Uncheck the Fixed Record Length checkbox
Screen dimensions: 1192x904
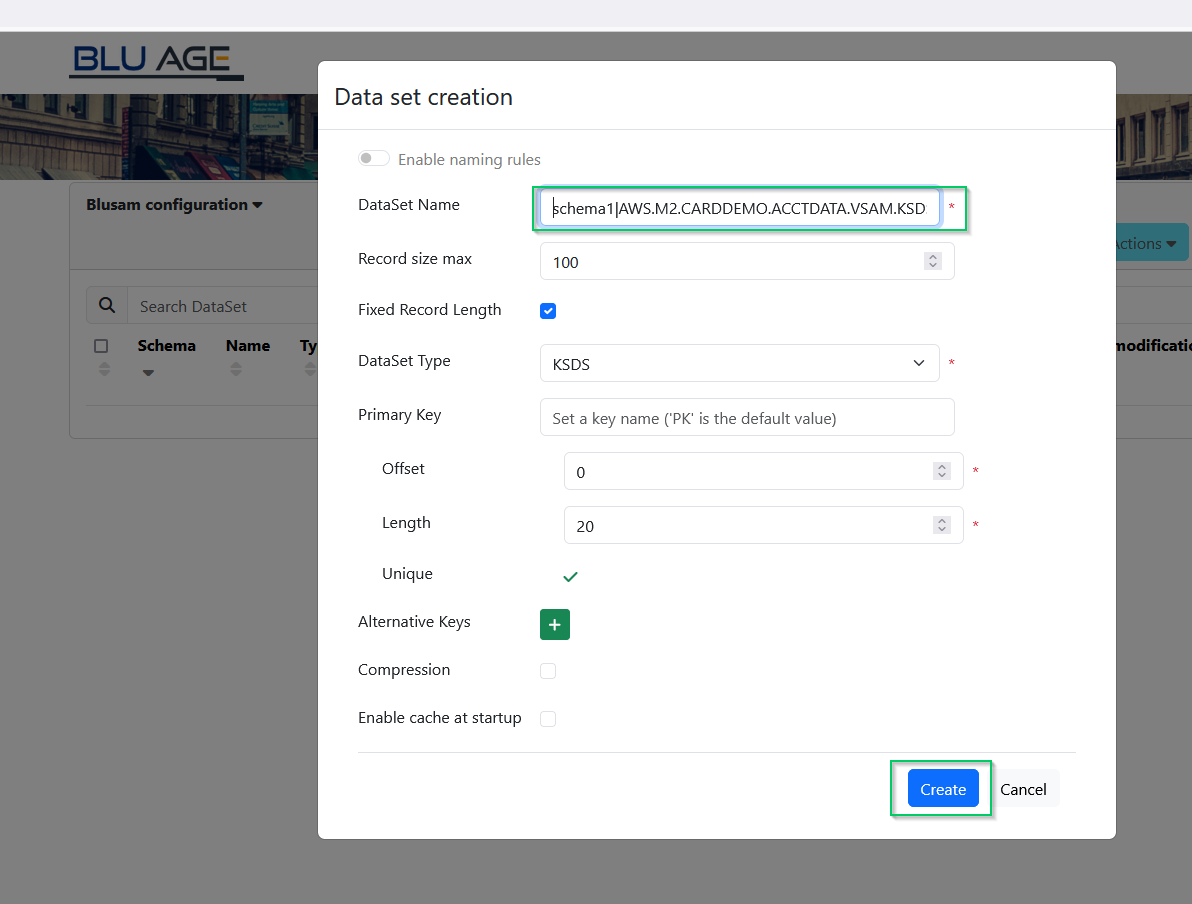point(548,311)
